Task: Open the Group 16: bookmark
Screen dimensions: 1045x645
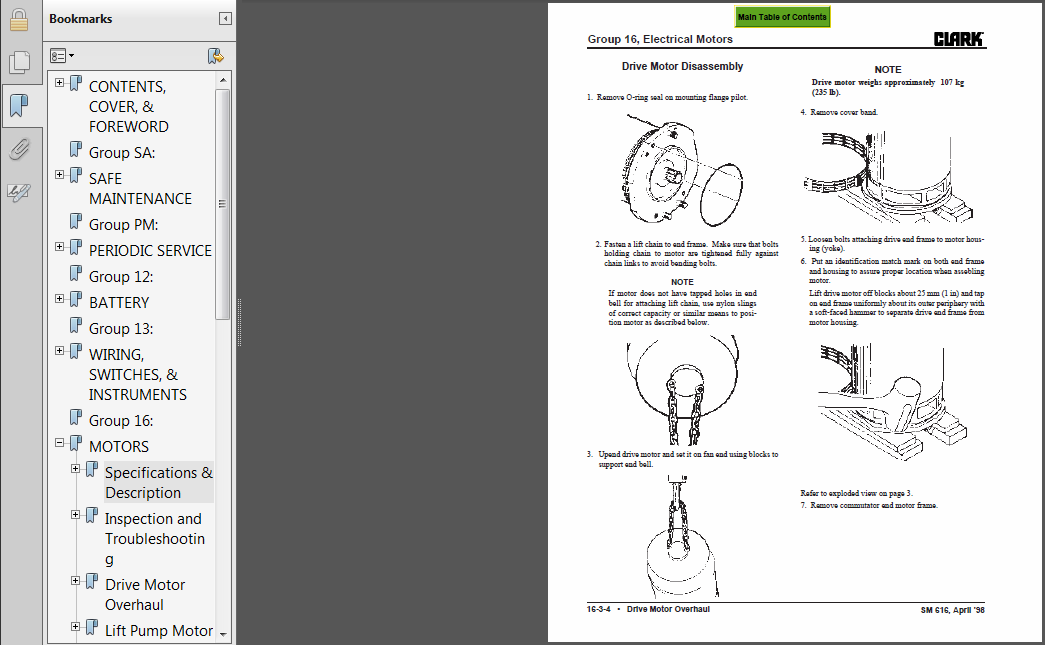Action: (x=121, y=420)
